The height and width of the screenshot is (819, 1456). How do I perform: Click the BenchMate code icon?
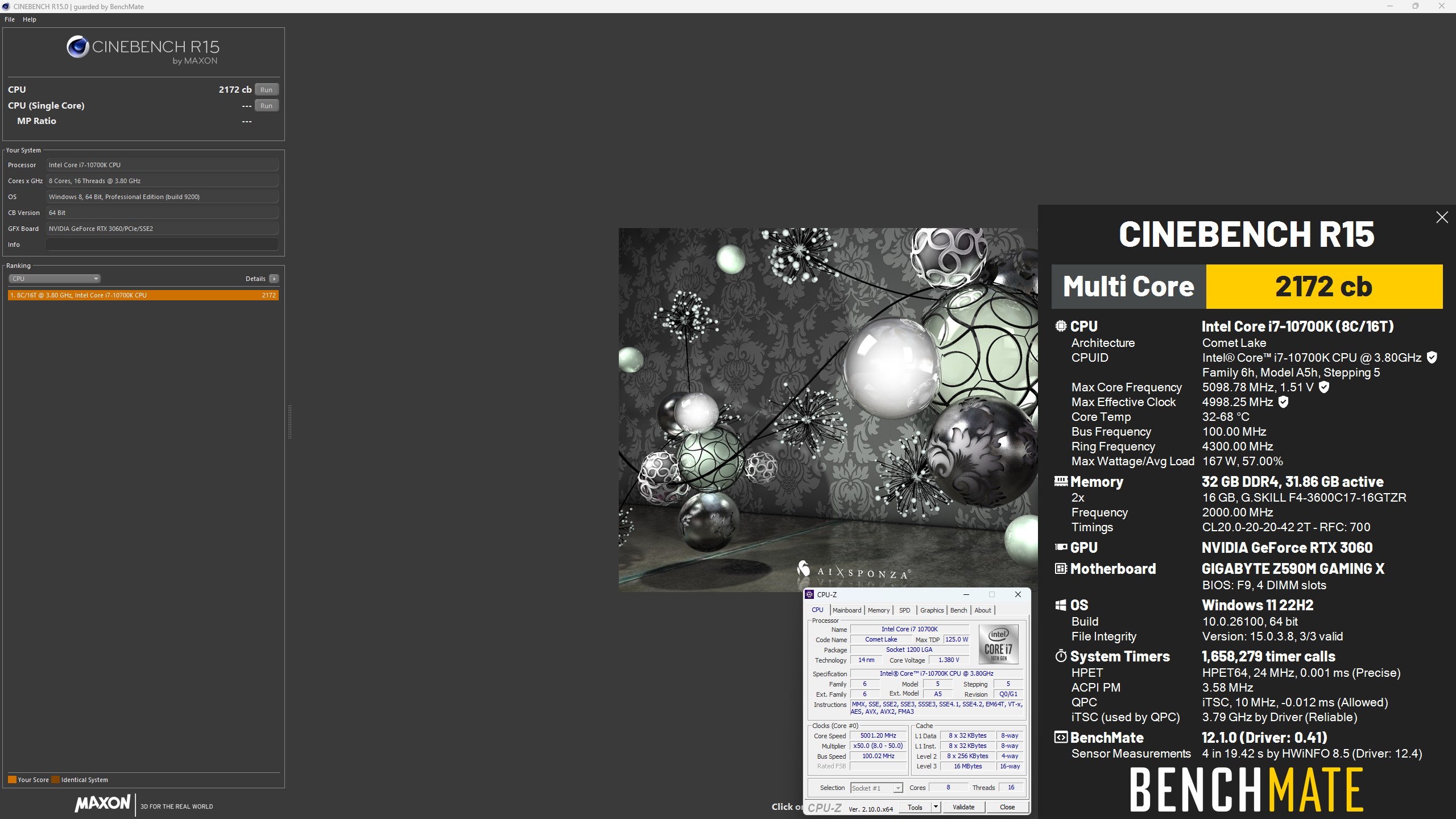(1061, 738)
